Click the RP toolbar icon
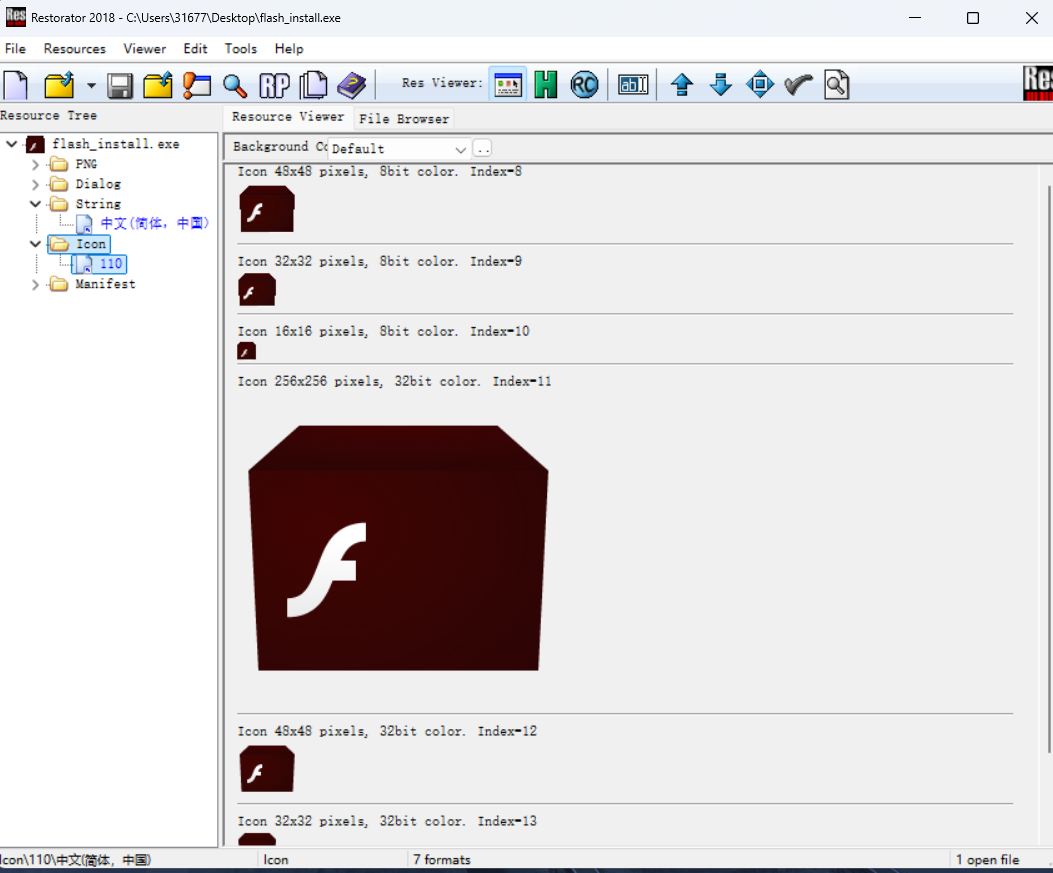The image size is (1053, 873). click(274, 85)
